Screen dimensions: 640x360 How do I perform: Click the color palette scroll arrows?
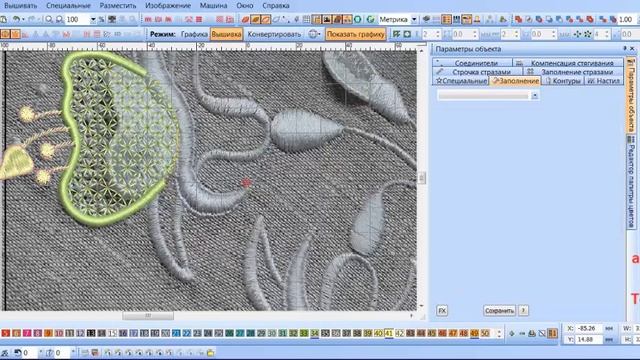tap(499, 333)
